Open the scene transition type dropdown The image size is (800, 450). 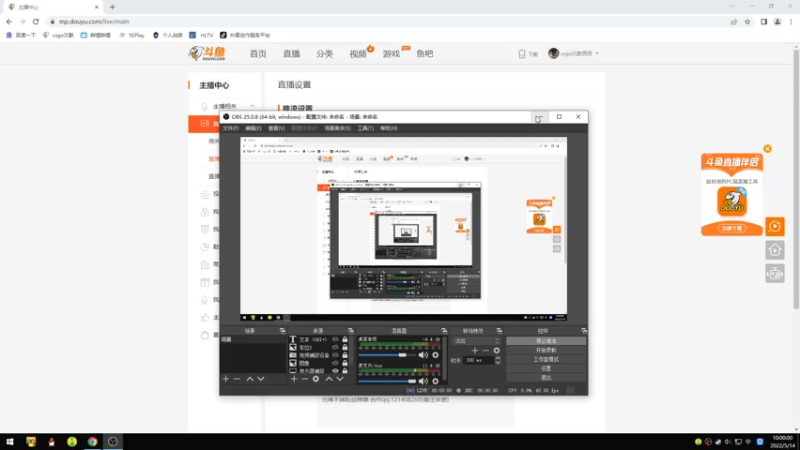[x=477, y=341]
